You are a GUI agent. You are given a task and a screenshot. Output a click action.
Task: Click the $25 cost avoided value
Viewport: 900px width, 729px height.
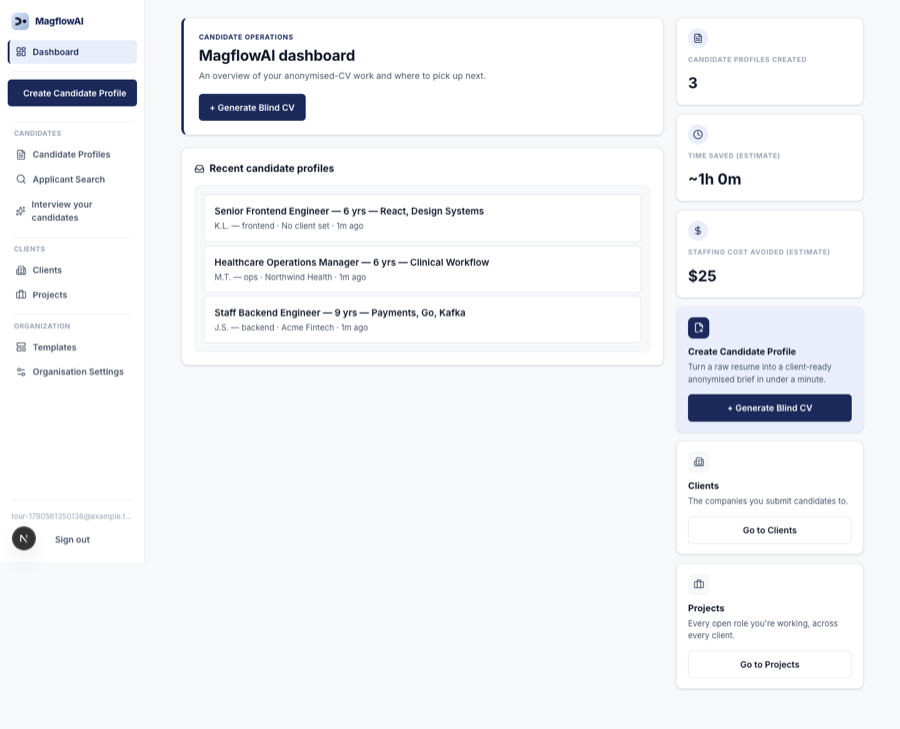702,276
